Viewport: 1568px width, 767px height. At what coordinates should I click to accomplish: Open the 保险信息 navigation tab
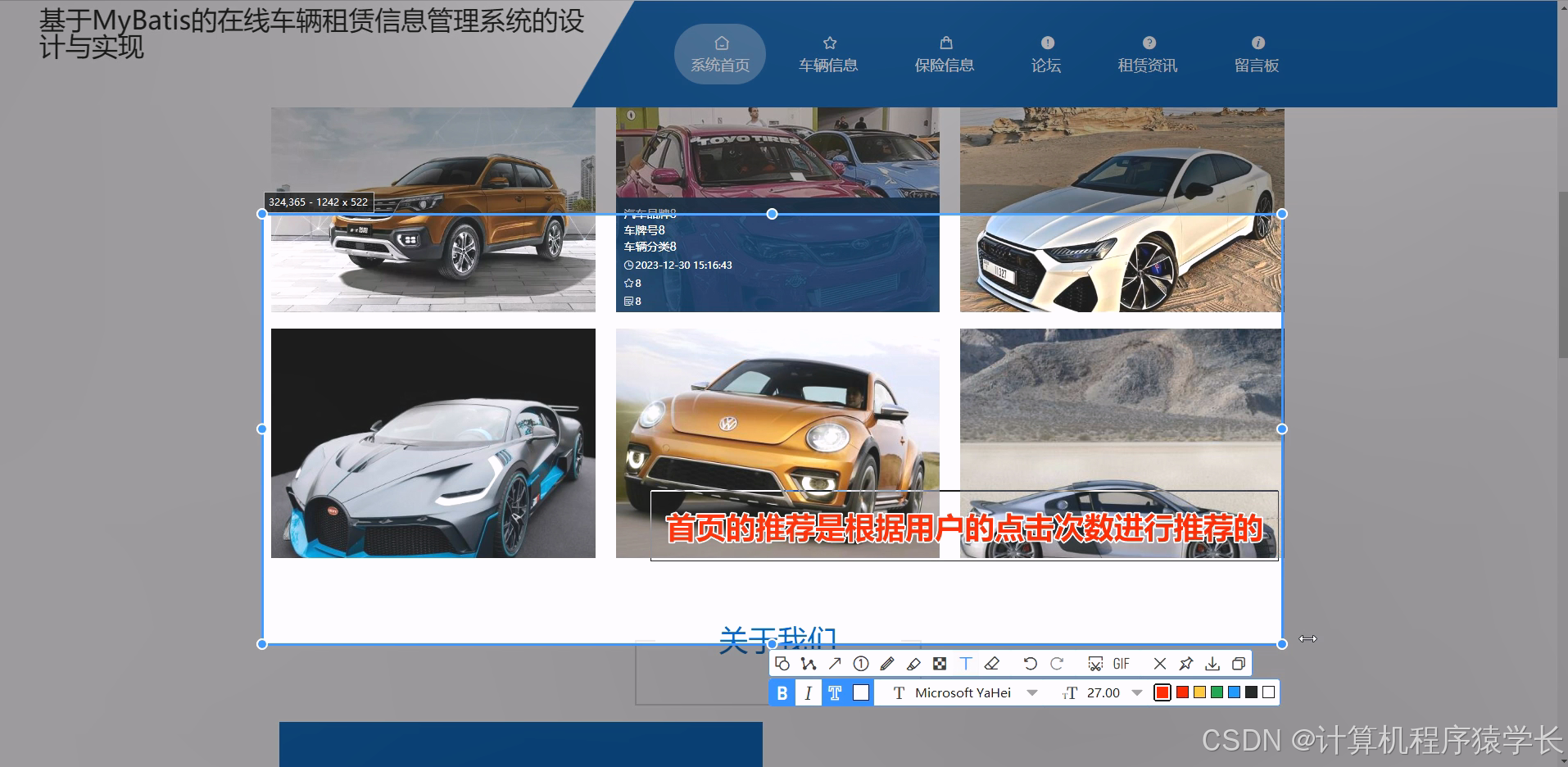click(945, 54)
